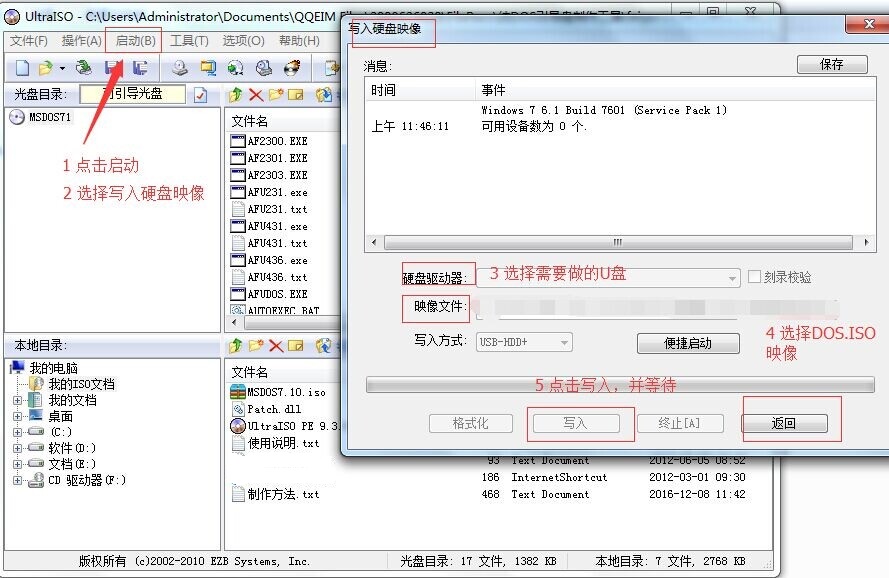The image size is (889, 578).
Task: Expand the 软件(D:) drive node
Action: [18, 448]
